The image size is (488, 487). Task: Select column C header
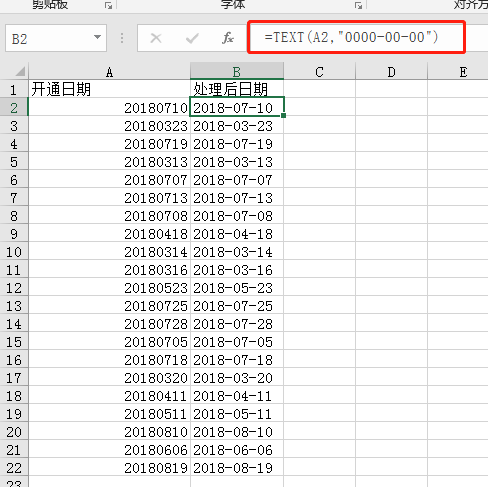tap(319, 71)
